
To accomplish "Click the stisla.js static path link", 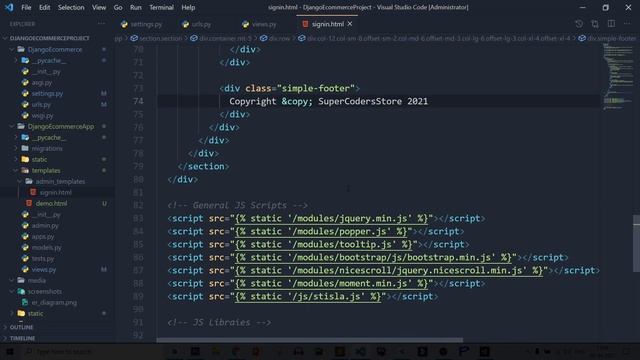I will pyautogui.click(x=308, y=296).
